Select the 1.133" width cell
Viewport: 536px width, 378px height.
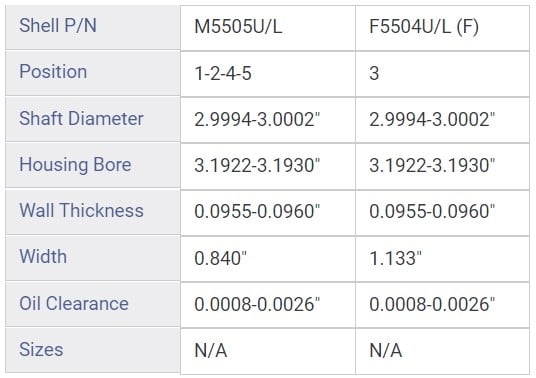tap(442, 259)
